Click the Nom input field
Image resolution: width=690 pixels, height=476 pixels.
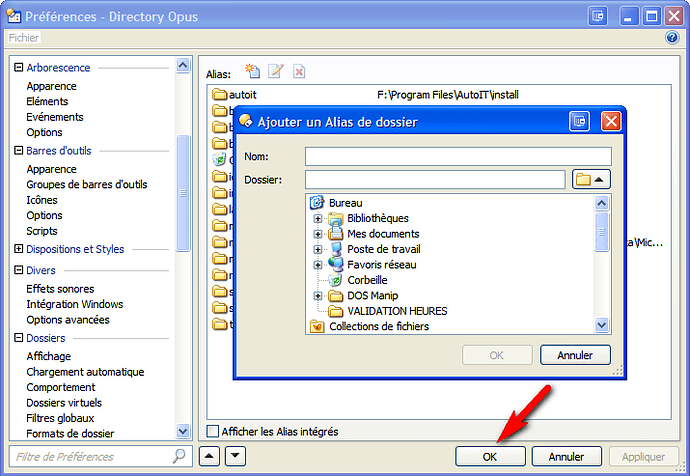click(458, 156)
